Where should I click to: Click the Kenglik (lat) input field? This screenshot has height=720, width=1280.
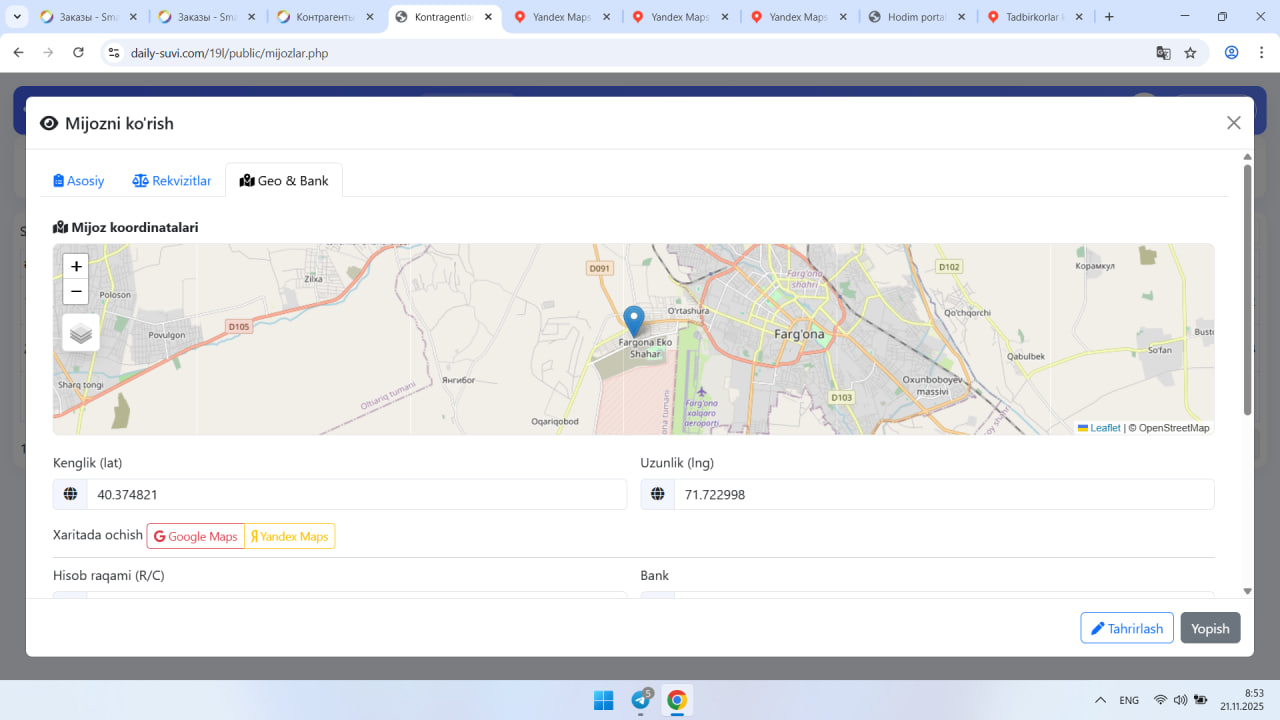(x=355, y=494)
